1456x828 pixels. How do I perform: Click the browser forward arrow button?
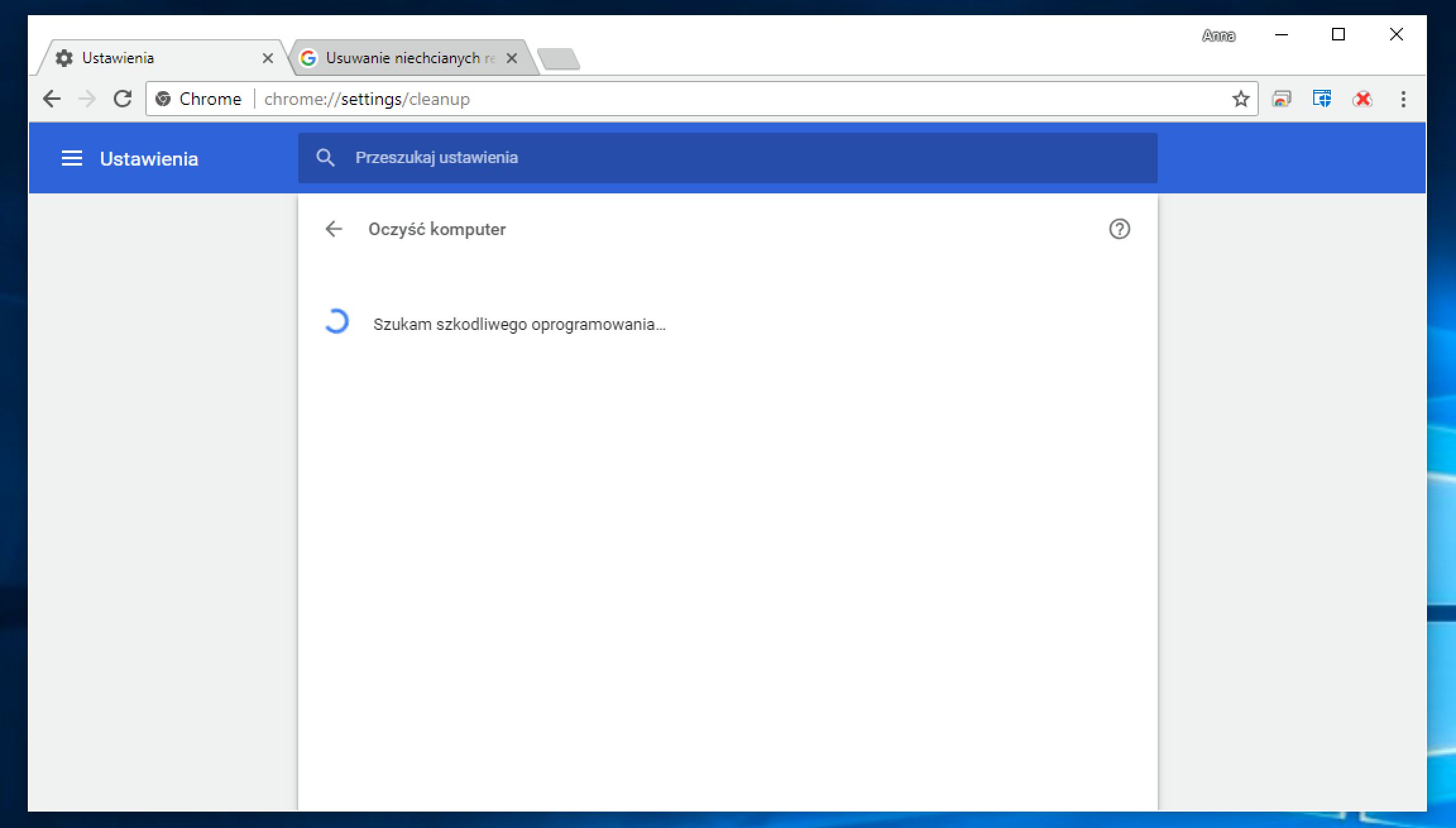(87, 99)
